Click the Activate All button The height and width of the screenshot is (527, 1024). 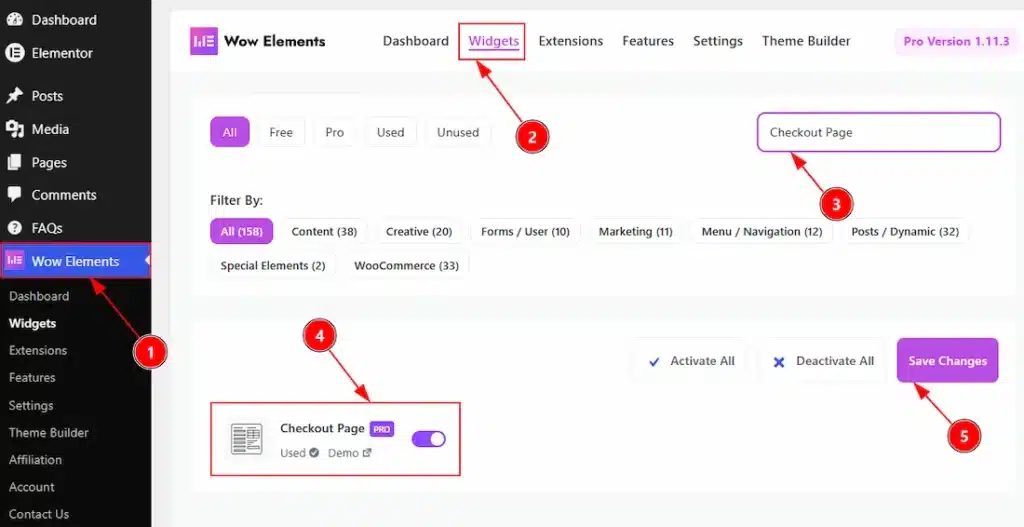point(691,360)
